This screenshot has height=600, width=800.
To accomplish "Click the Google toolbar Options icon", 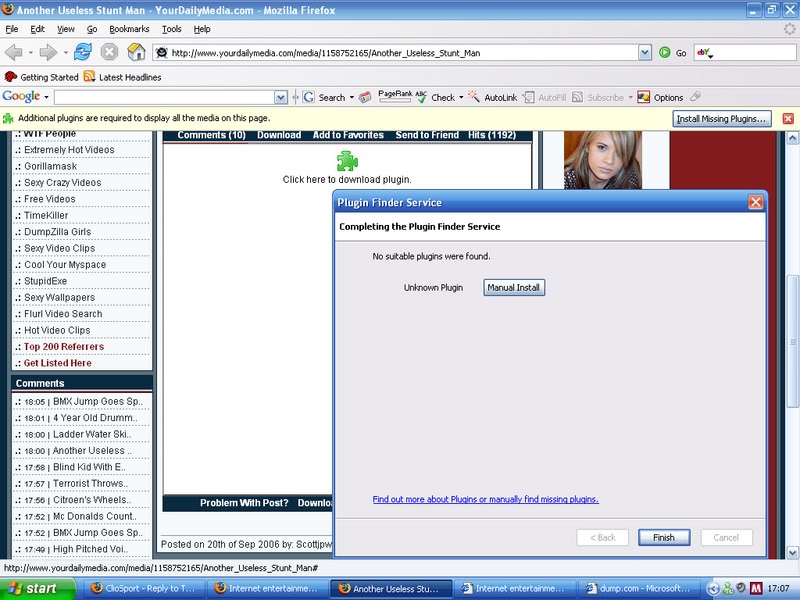I will 644,97.
